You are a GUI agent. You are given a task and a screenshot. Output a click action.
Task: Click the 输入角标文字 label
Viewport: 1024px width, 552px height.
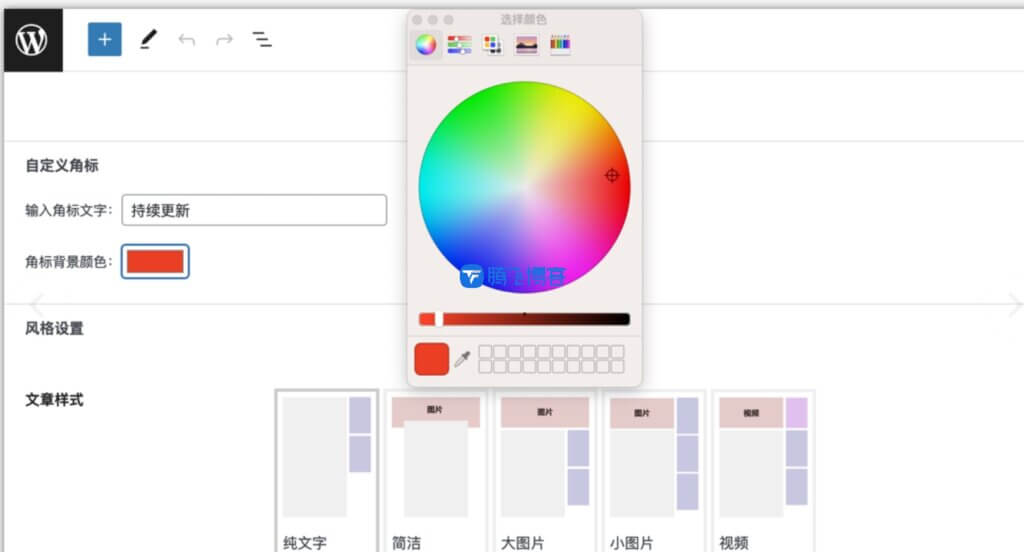pos(69,210)
